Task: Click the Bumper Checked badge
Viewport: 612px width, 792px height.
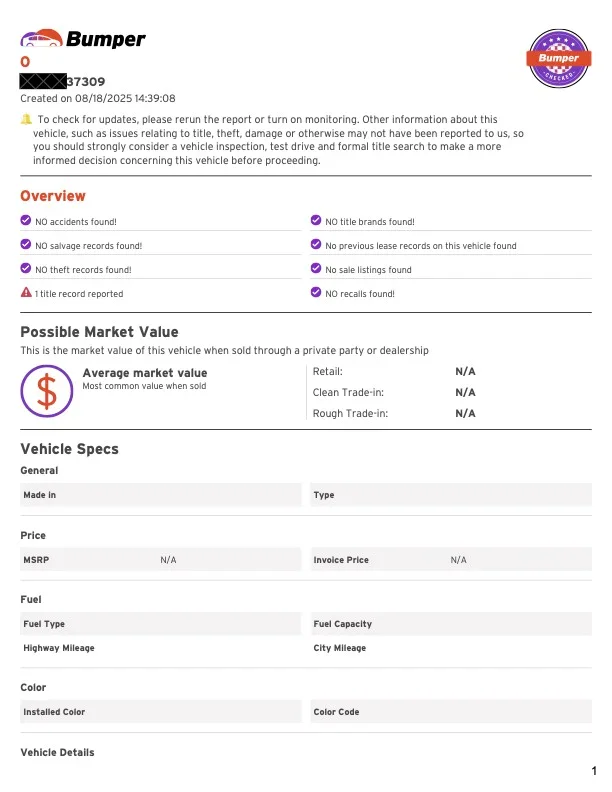Action: click(558, 58)
